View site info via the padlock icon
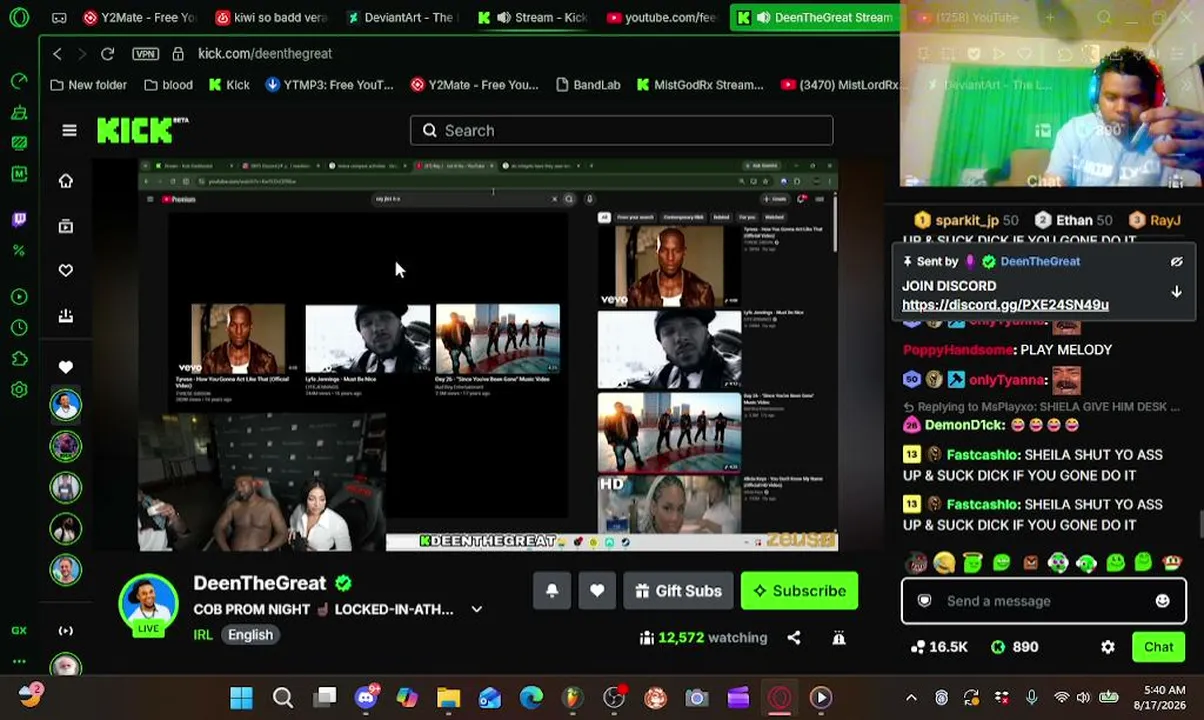The height and width of the screenshot is (720, 1204). click(178, 53)
